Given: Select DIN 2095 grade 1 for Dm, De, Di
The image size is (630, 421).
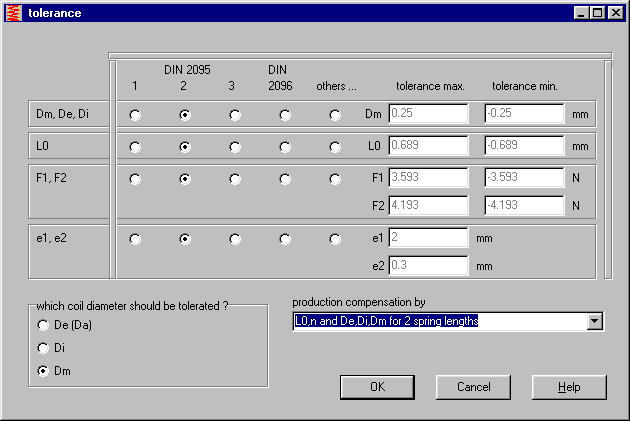Looking at the screenshot, I should (135, 115).
